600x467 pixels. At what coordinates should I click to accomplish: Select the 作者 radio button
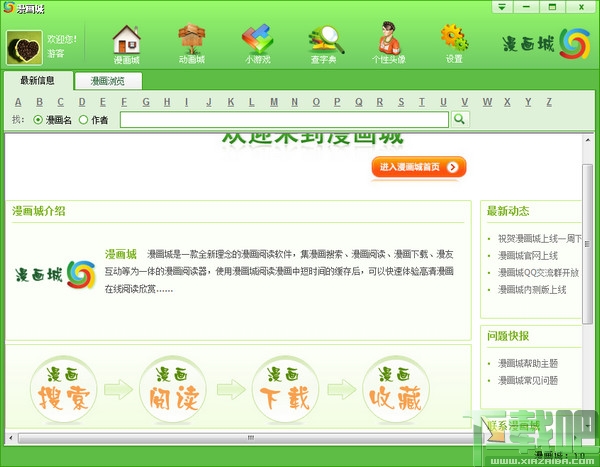(83, 120)
